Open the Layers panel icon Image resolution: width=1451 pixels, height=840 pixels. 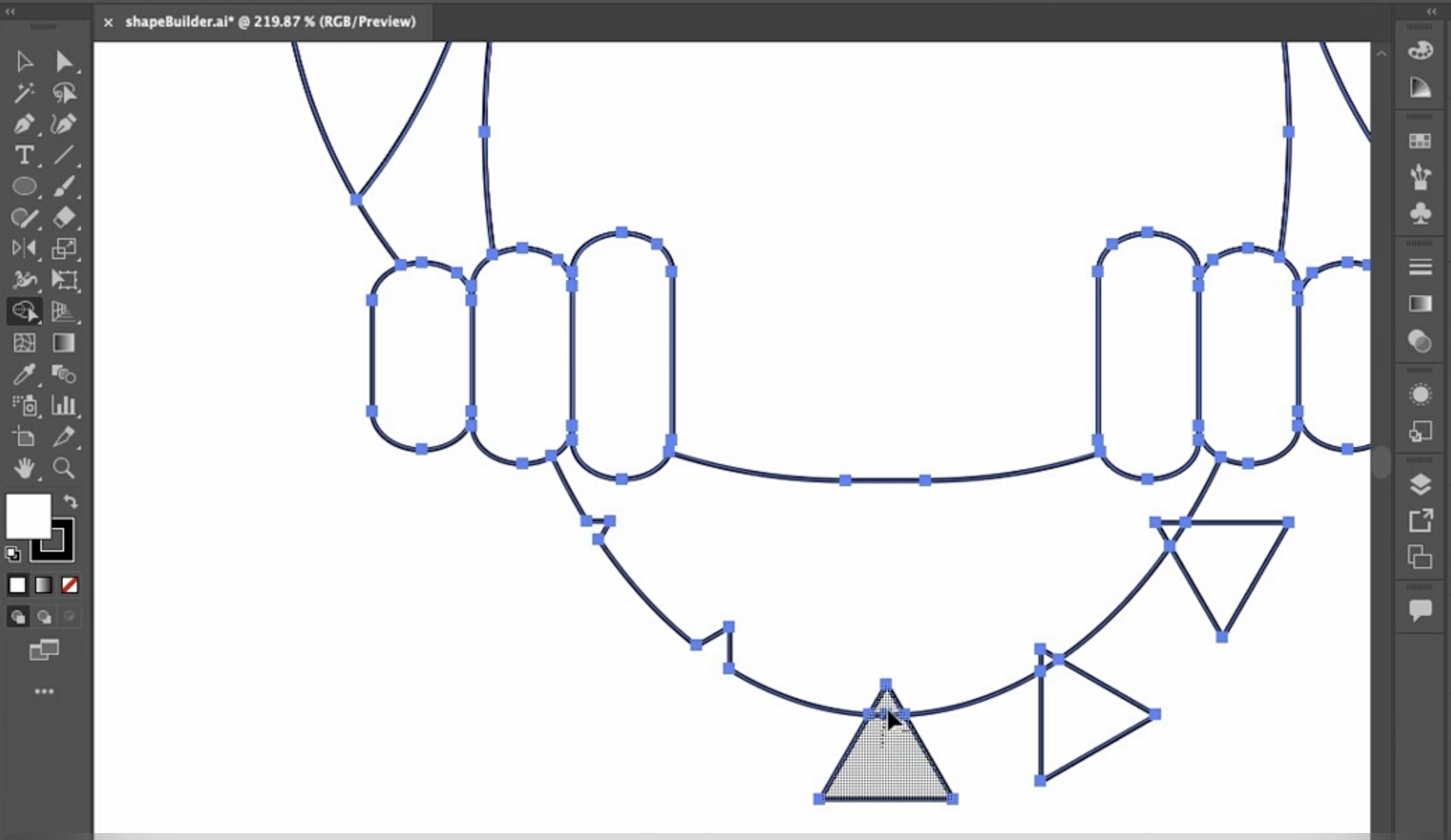(1420, 484)
